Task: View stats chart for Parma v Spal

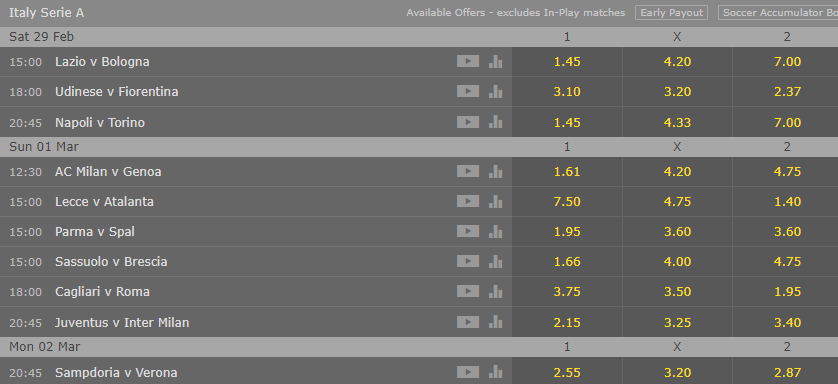Action: pos(495,231)
